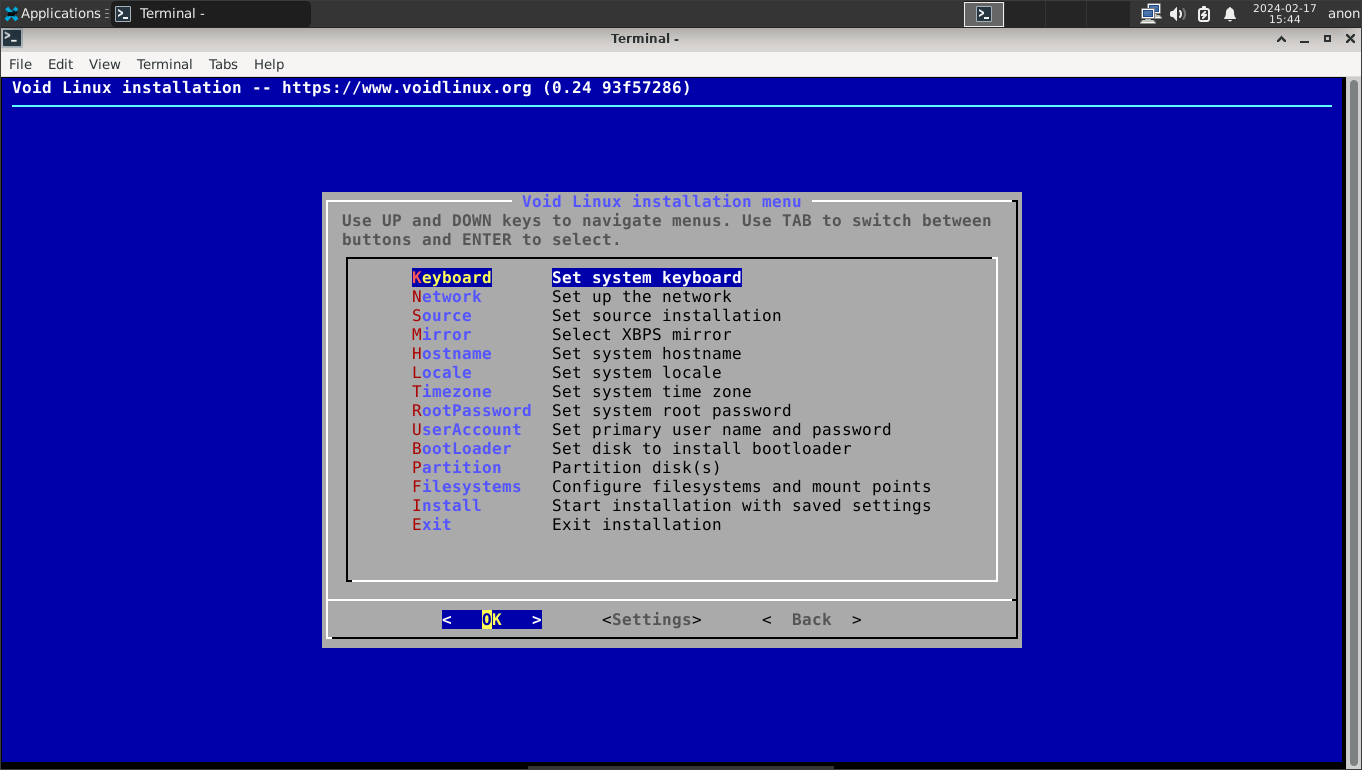Select the Hostname menu entry
Viewport: 1362px width, 770px height.
[452, 354]
